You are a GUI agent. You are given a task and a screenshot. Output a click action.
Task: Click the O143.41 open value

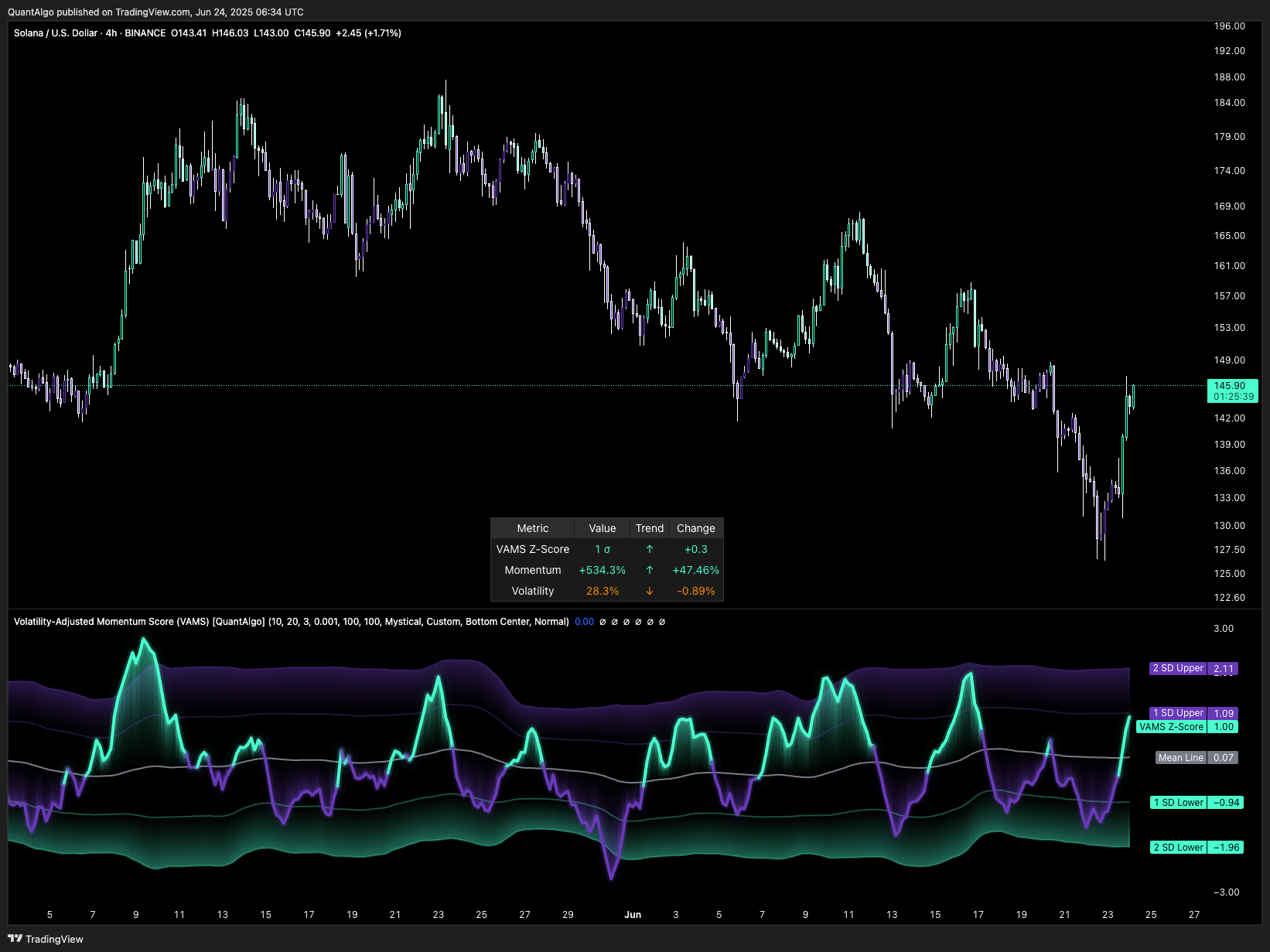(x=189, y=33)
